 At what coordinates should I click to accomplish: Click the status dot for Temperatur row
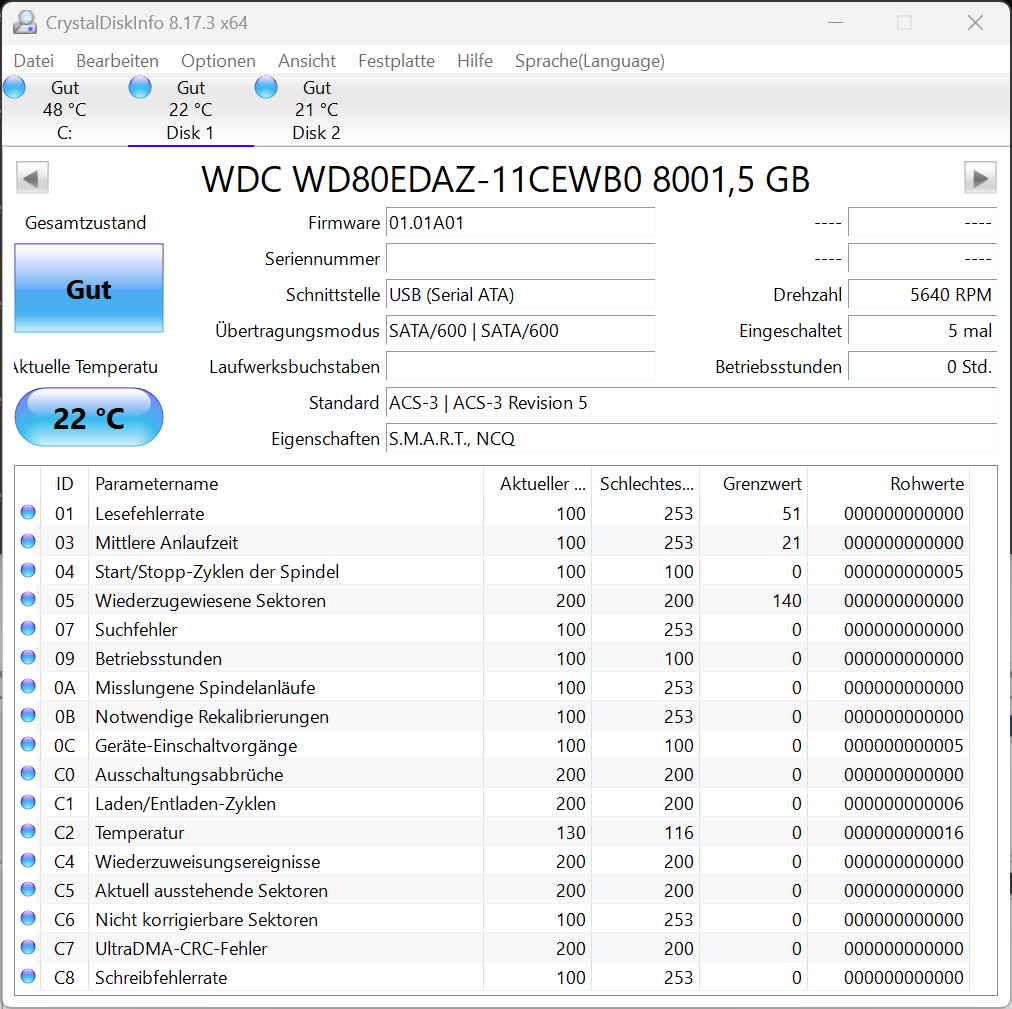point(28,831)
